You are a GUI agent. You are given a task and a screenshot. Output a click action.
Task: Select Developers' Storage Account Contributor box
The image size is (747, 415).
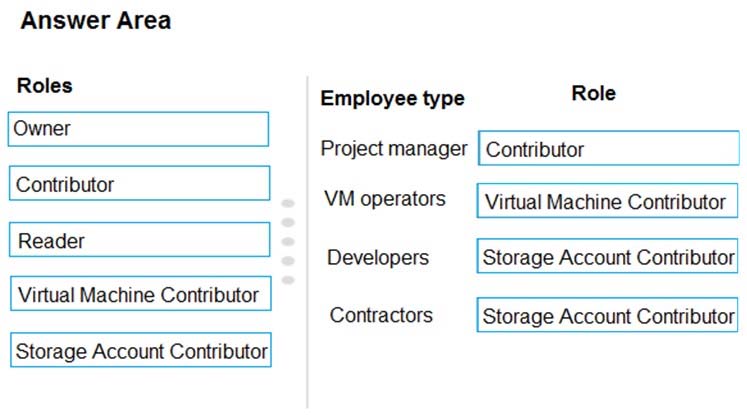pos(607,256)
